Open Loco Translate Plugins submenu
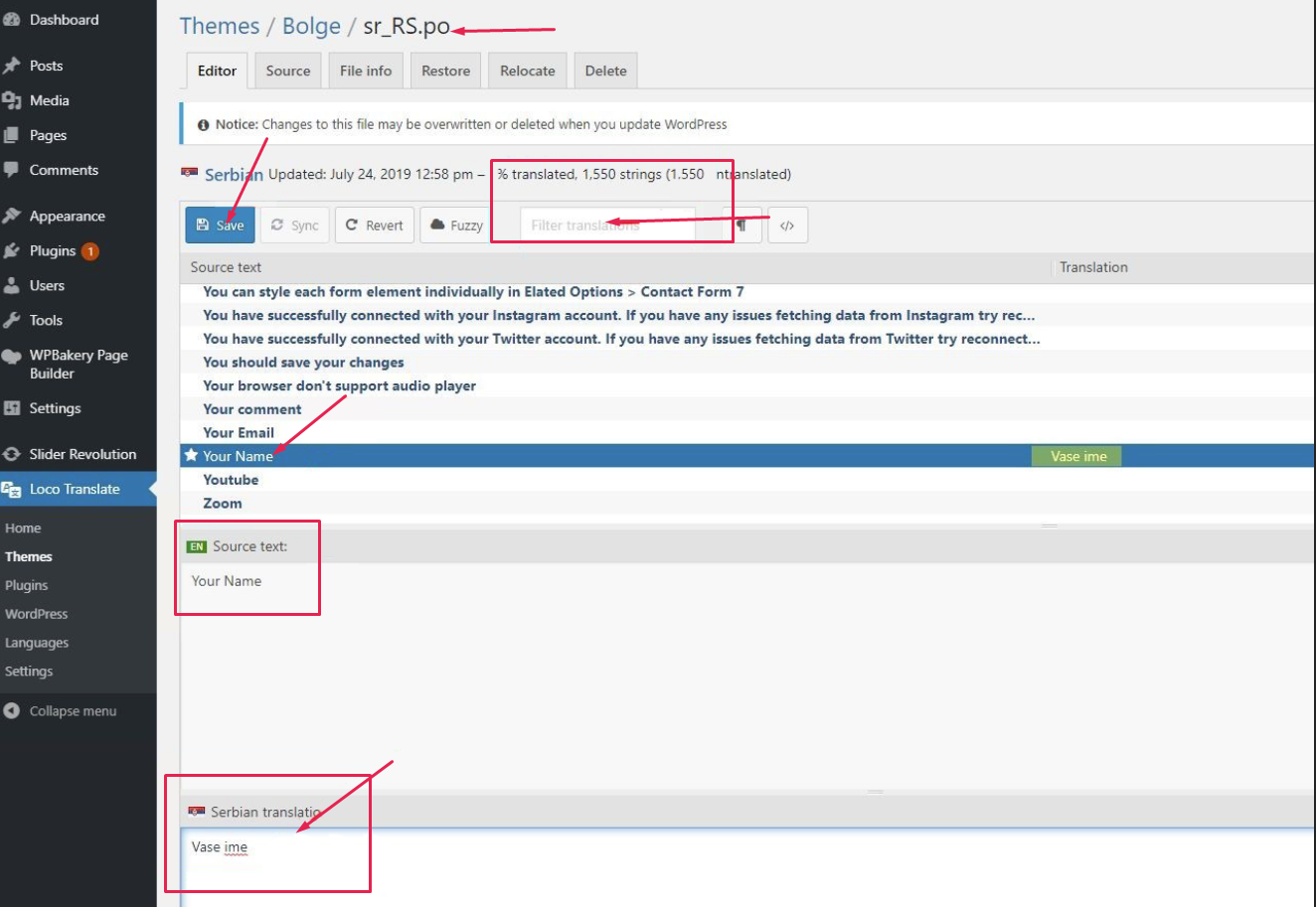The width and height of the screenshot is (1316, 907). click(27, 586)
